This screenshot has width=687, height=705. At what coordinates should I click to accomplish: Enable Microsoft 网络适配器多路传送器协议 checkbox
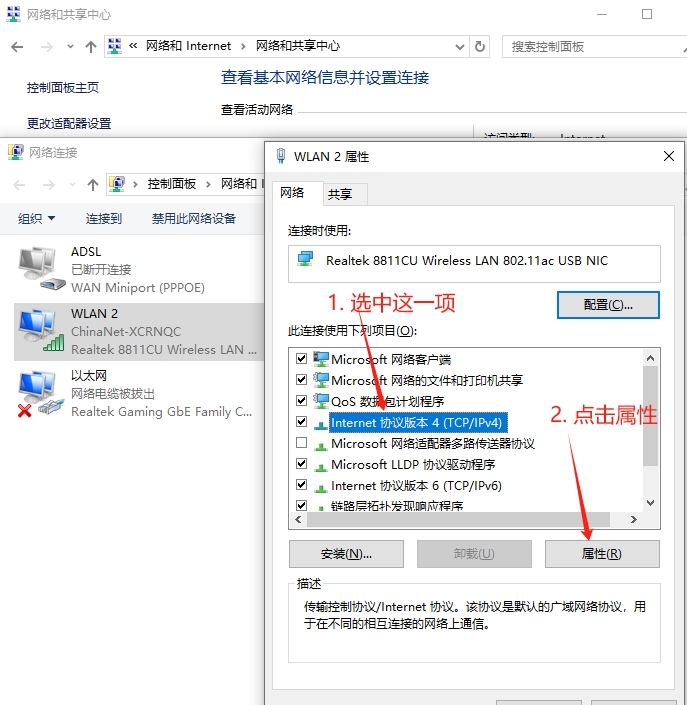tap(301, 443)
